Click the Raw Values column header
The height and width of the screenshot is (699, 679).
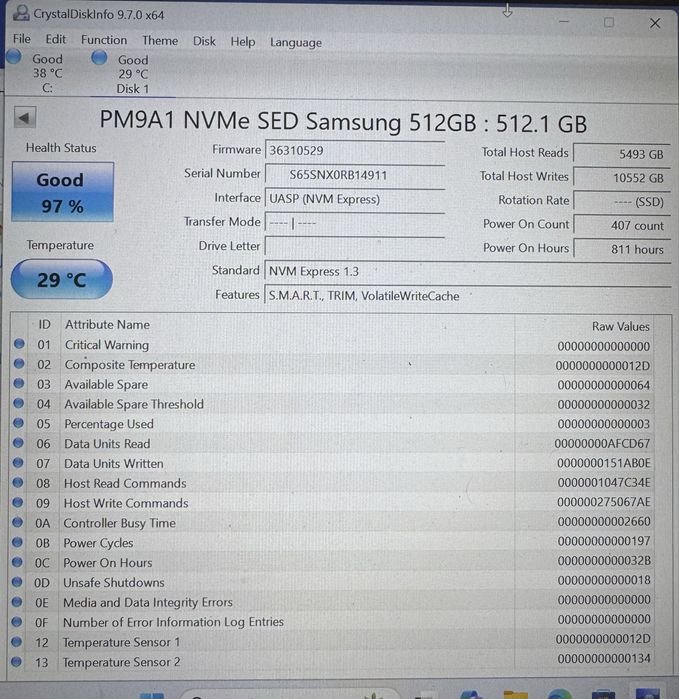coord(620,326)
